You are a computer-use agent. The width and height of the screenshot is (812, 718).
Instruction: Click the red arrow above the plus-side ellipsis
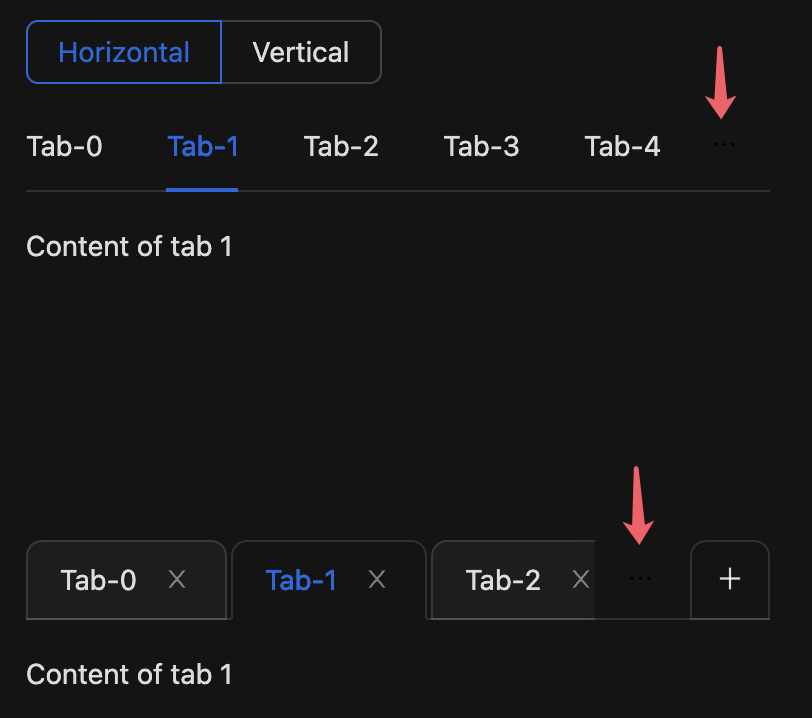(638, 505)
